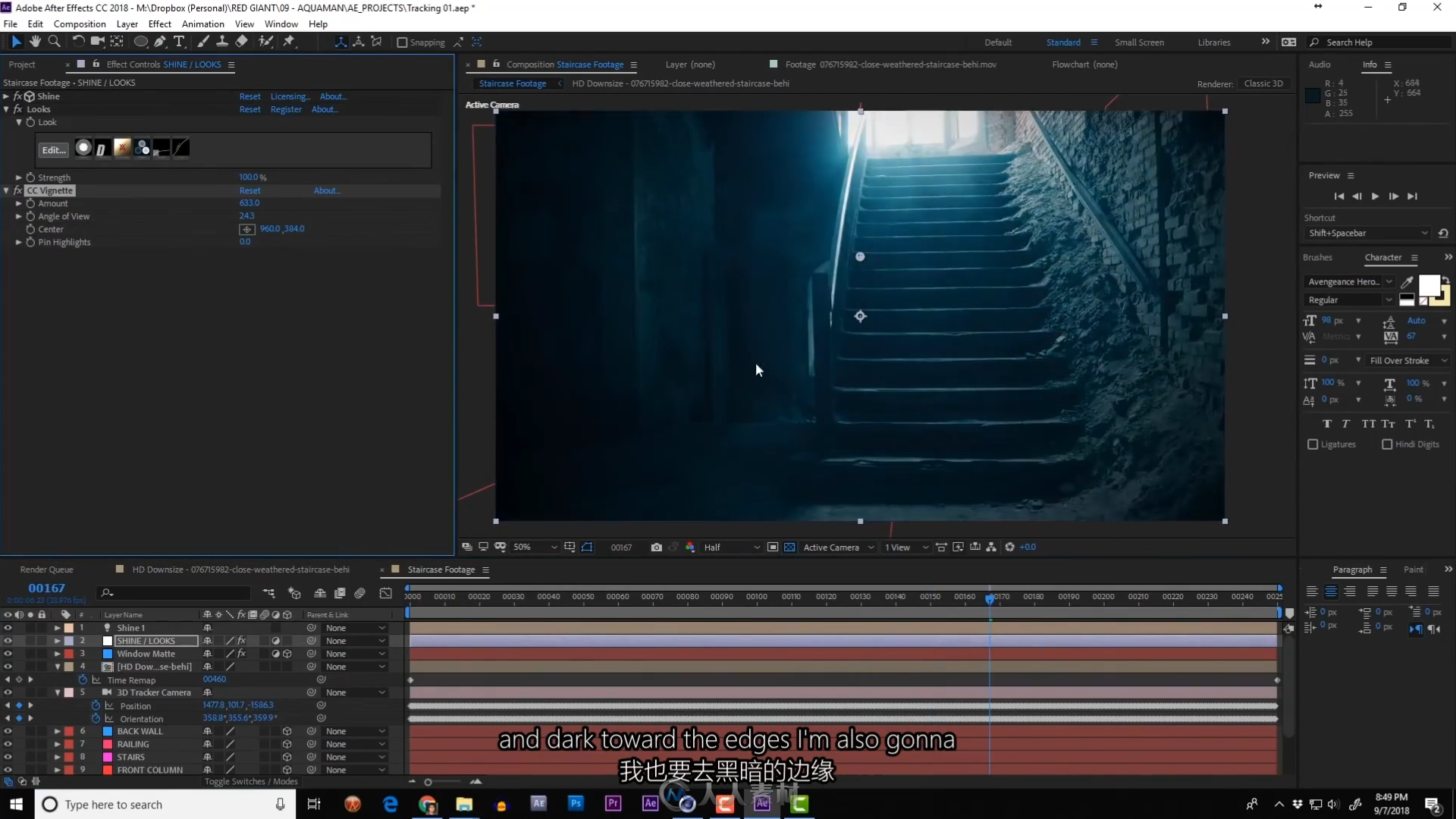Open the Graph Editor in timeline
The width and height of the screenshot is (1456, 819).
(386, 593)
